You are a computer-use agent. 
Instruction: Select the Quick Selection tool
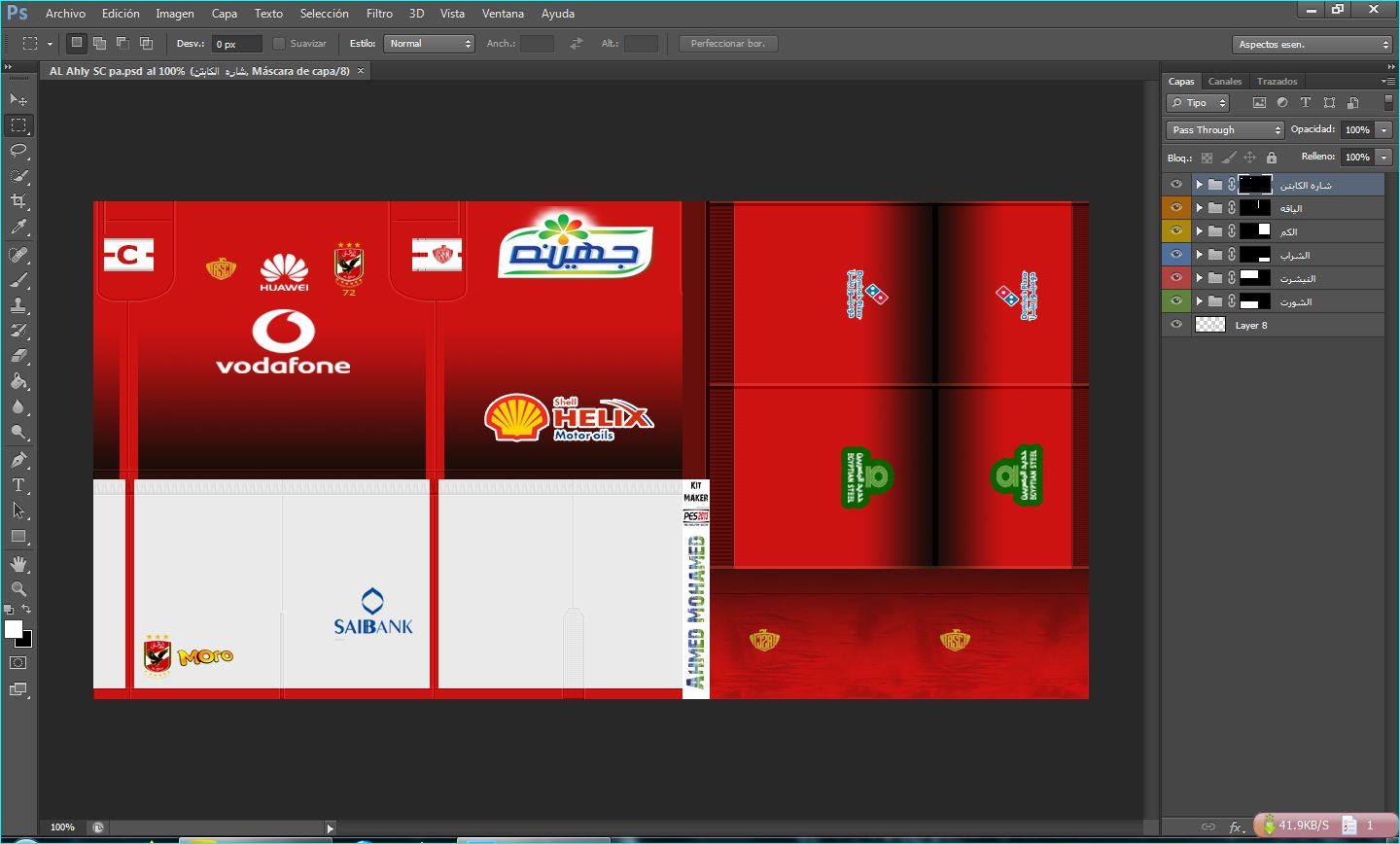tap(18, 176)
